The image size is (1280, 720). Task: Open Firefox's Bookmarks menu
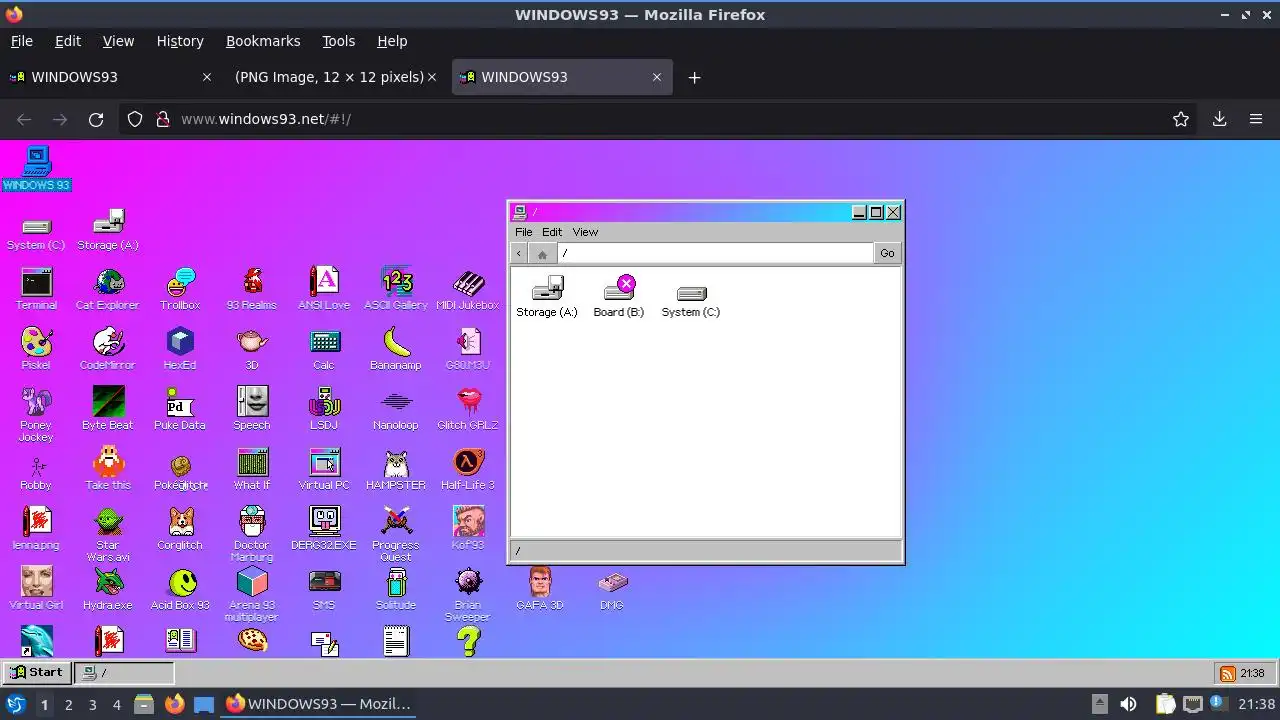click(263, 41)
